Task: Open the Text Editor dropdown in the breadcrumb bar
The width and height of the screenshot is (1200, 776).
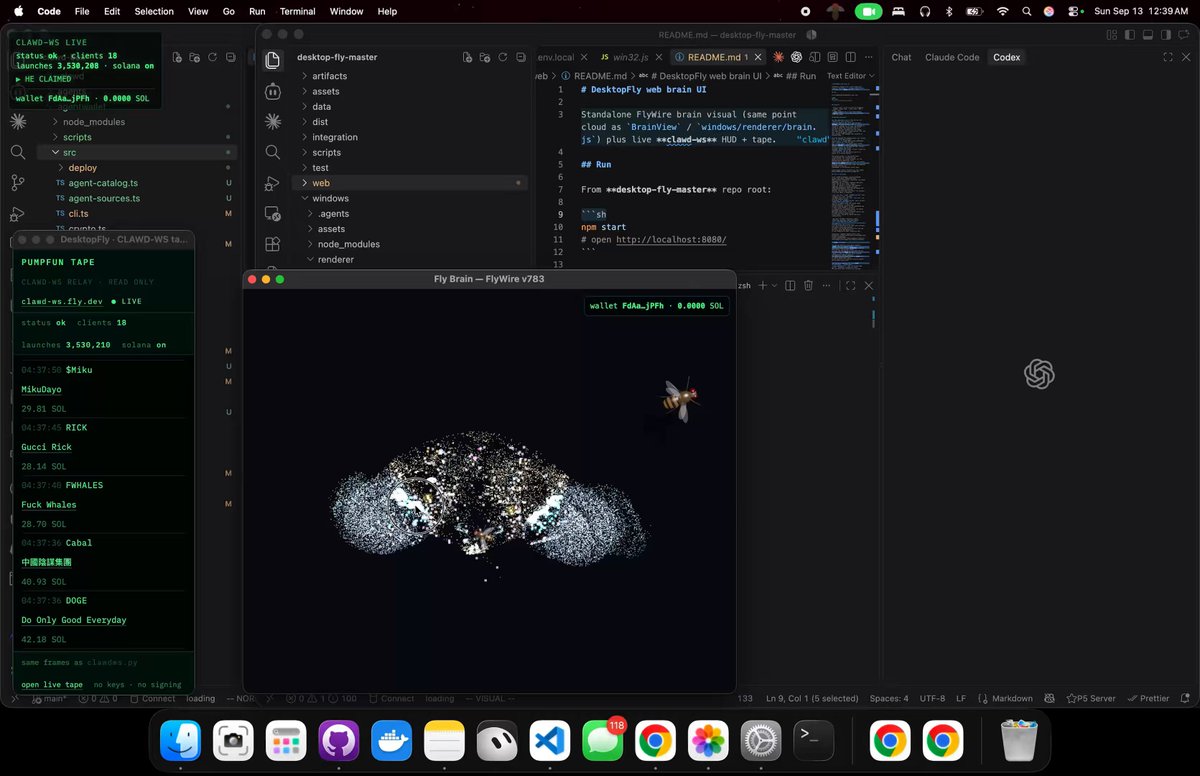Action: point(850,76)
